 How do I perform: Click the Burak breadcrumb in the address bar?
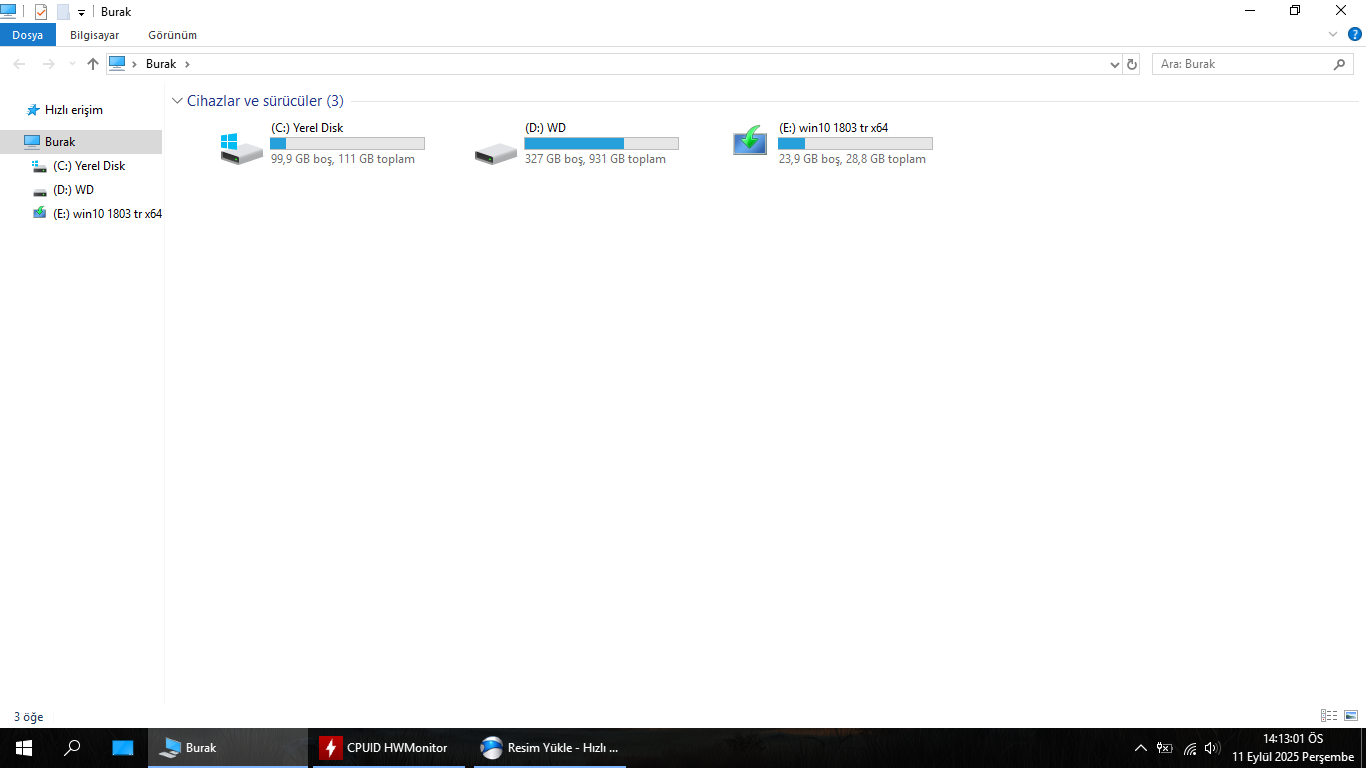pyautogui.click(x=160, y=64)
